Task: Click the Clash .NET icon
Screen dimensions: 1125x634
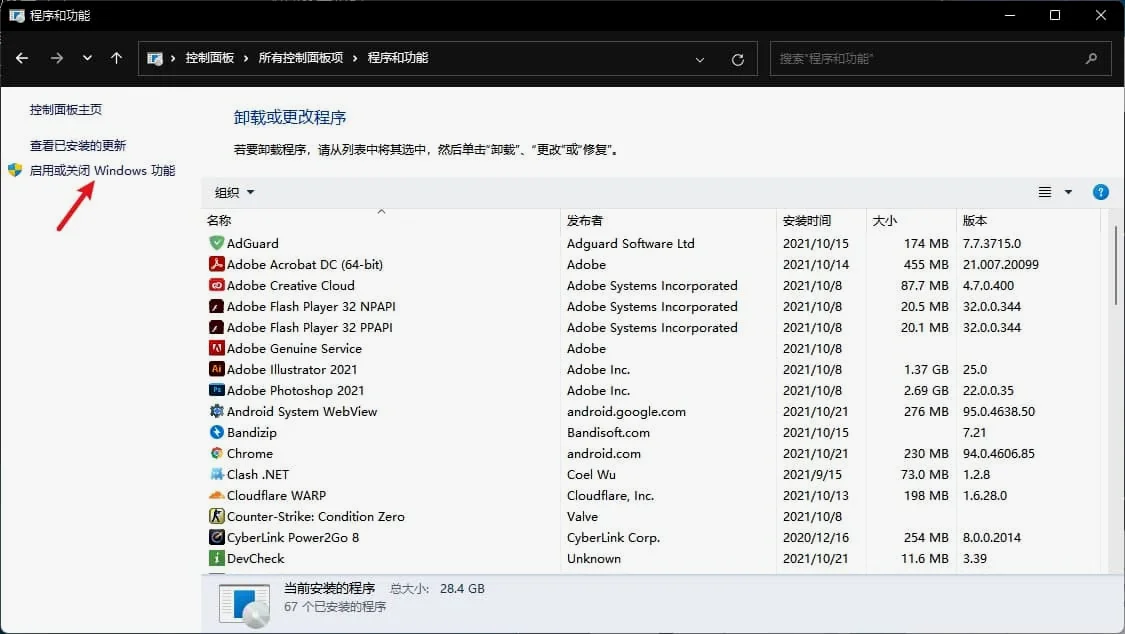Action: (x=216, y=474)
